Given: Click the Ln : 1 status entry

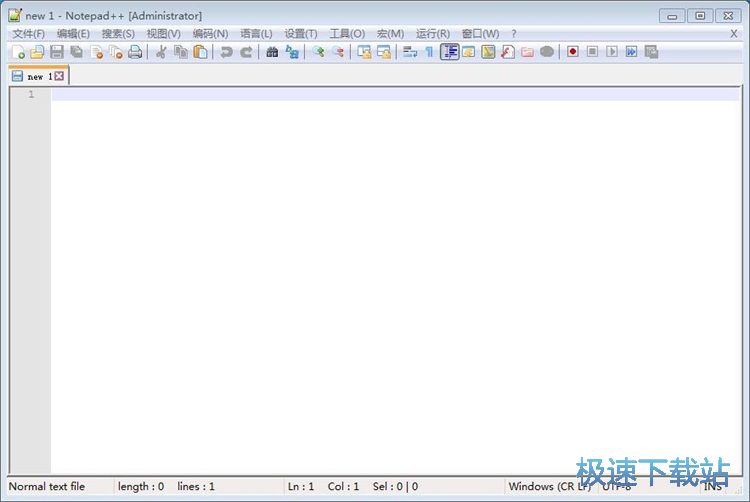Looking at the screenshot, I should click(301, 486).
